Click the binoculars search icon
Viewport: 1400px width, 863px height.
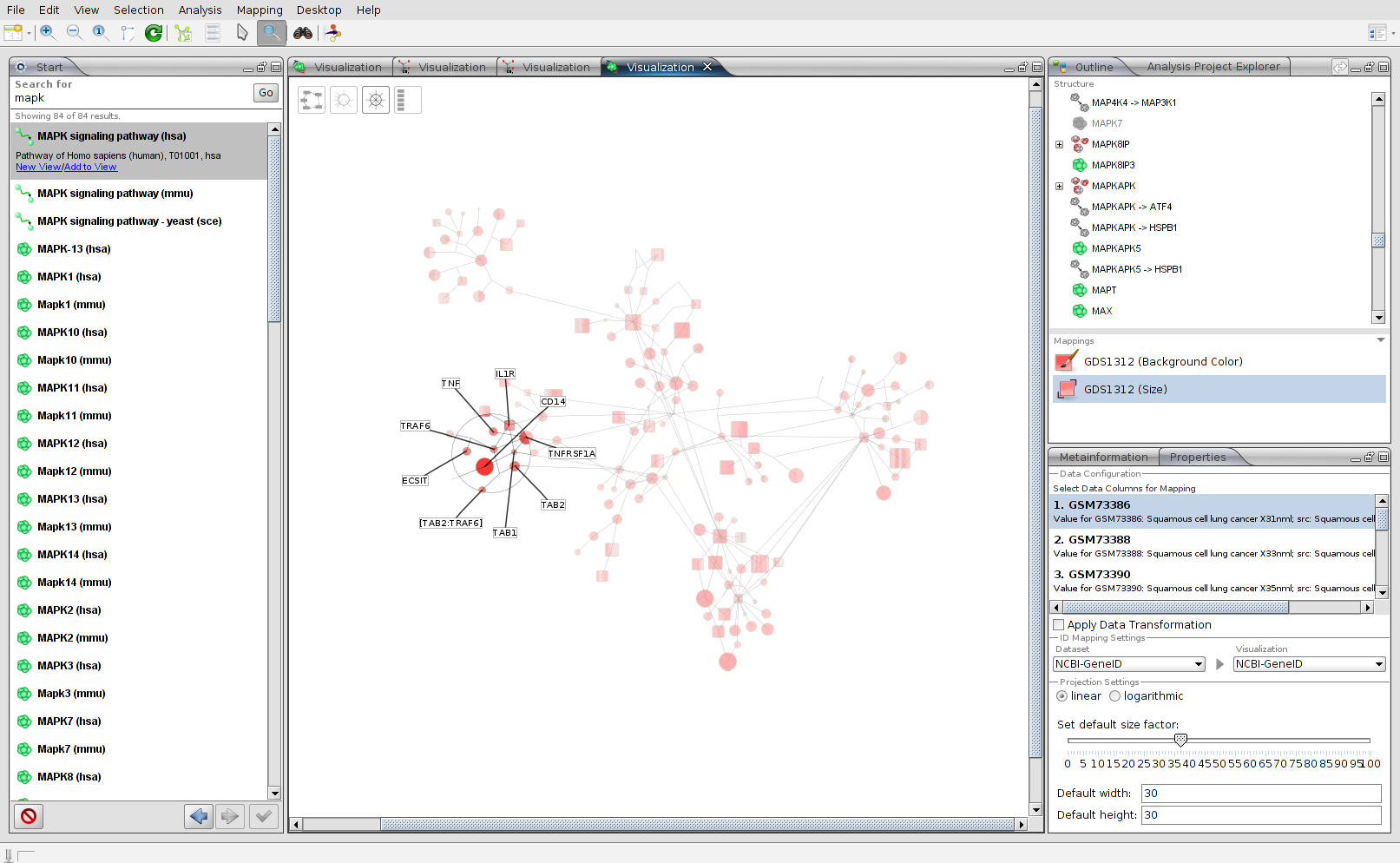(x=303, y=33)
